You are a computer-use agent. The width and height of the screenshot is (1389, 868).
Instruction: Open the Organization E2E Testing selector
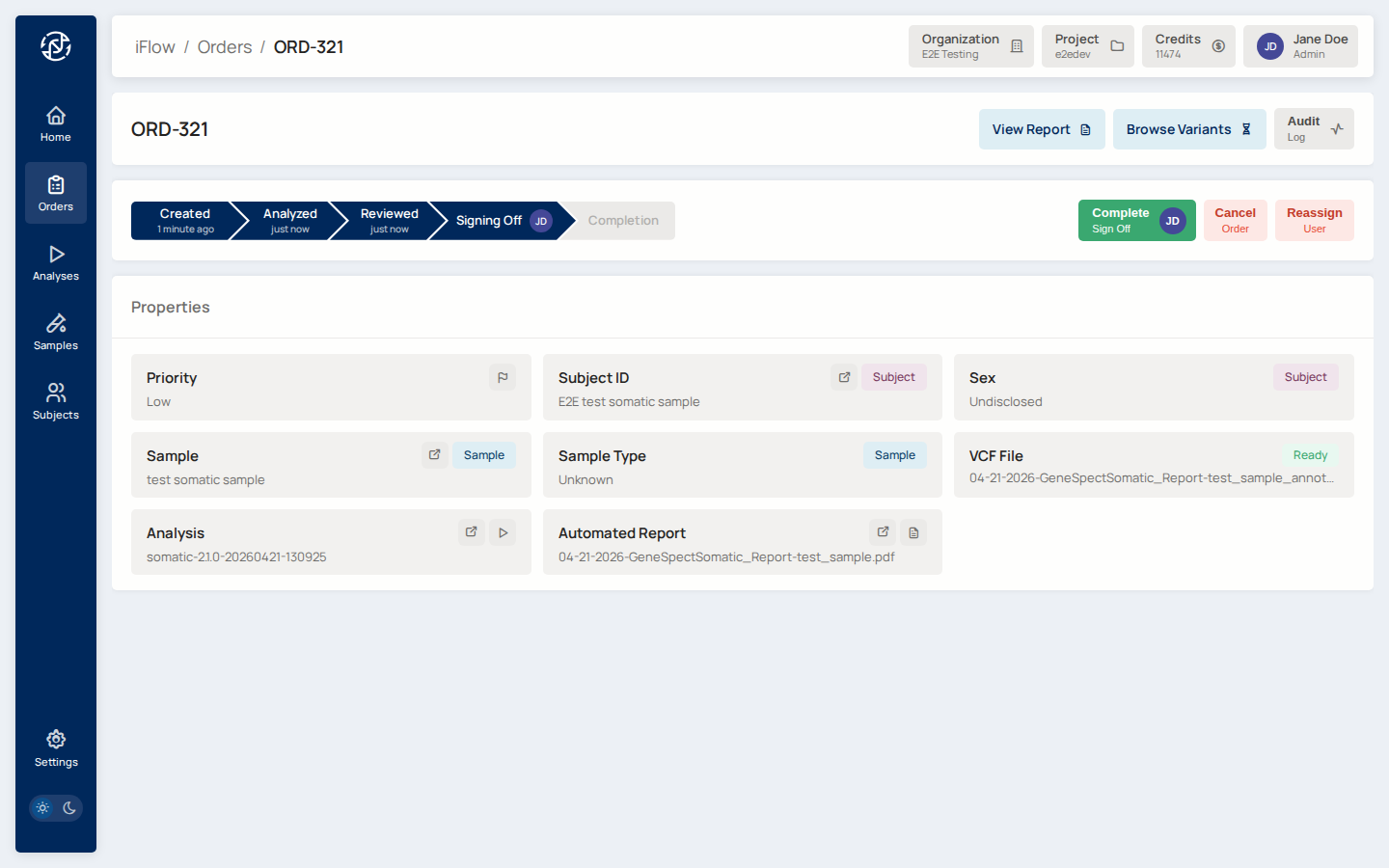(970, 46)
